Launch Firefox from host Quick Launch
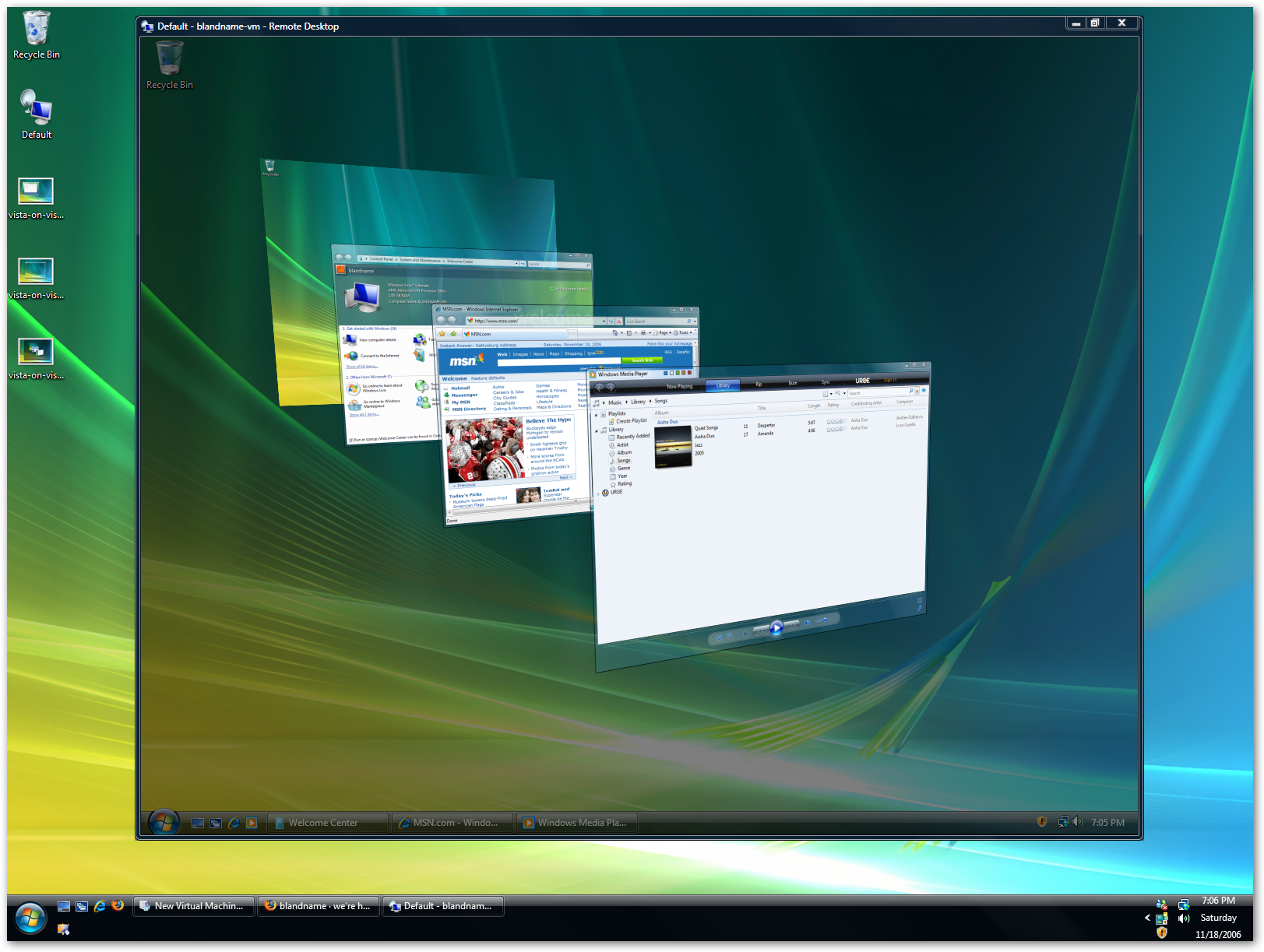 [x=118, y=905]
